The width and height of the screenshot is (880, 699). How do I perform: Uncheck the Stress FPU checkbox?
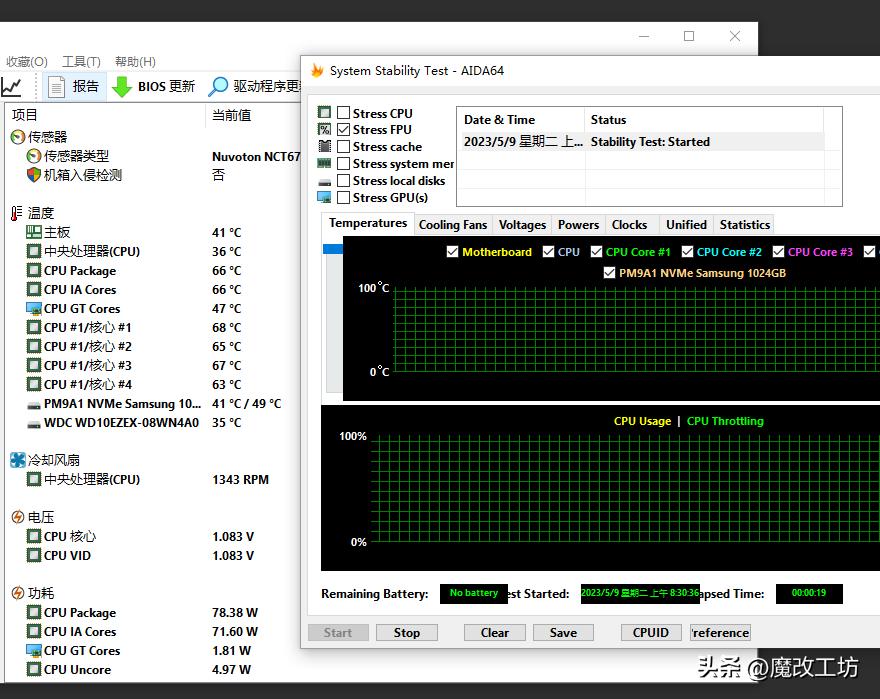tap(344, 130)
